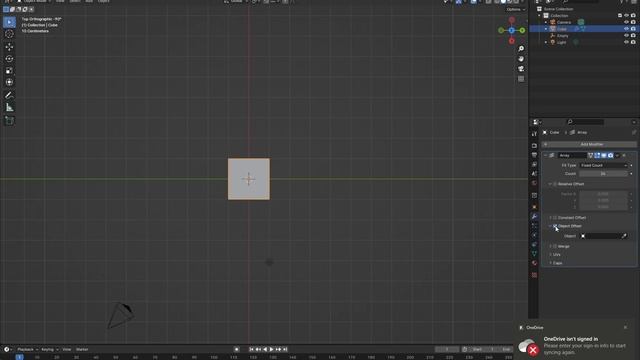Open the Material properties tab
Image resolution: width=640 pixels, height=360 pixels.
coord(534,263)
